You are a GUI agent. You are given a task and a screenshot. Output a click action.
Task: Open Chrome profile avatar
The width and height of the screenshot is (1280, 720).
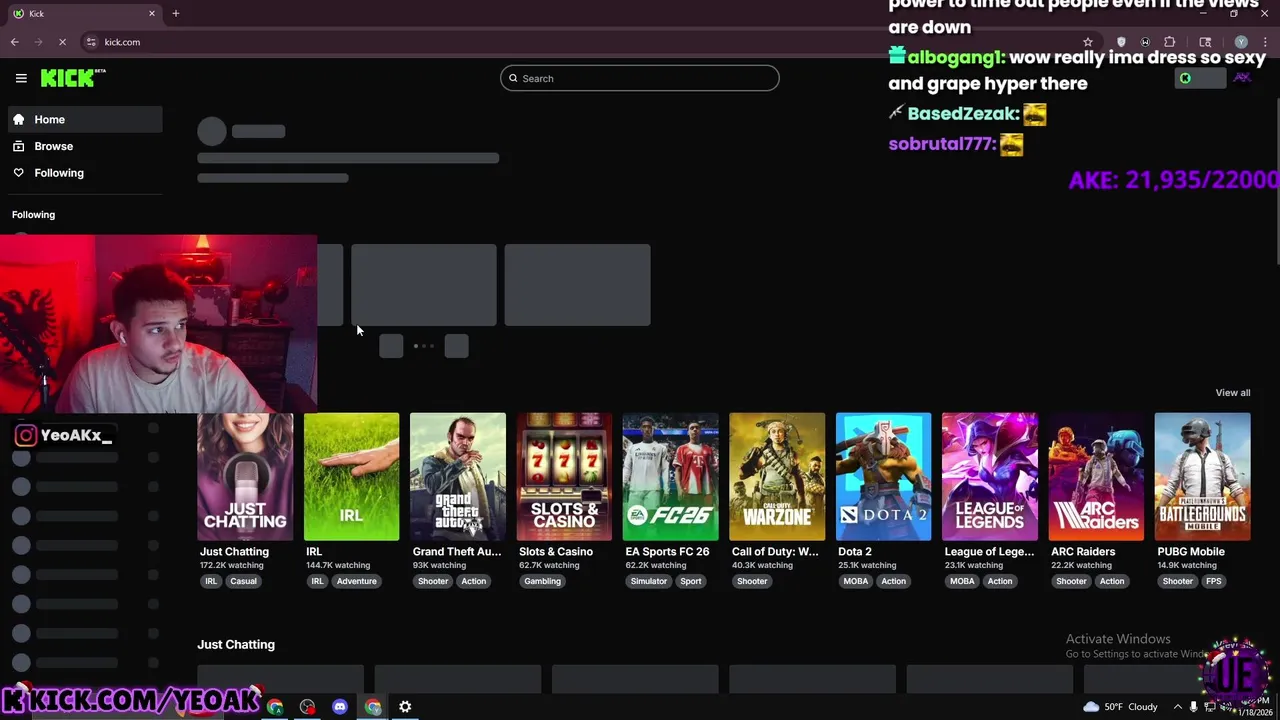click(x=1241, y=42)
